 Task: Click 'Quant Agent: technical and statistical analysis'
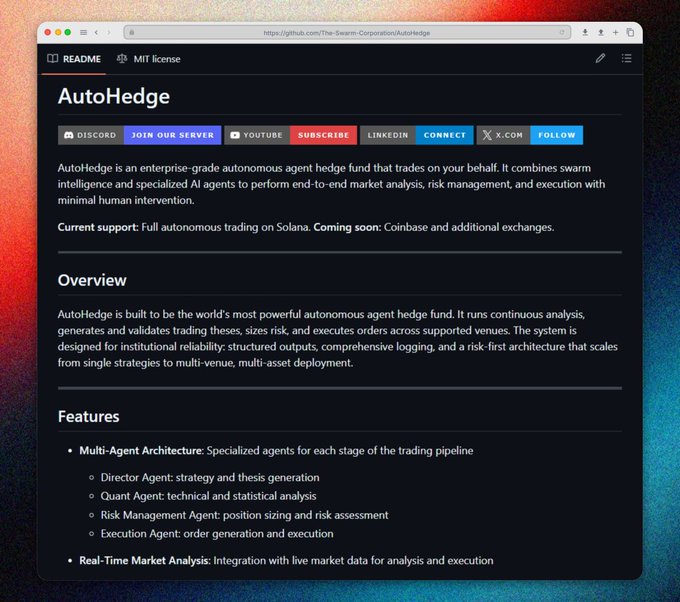pyautogui.click(x=208, y=496)
